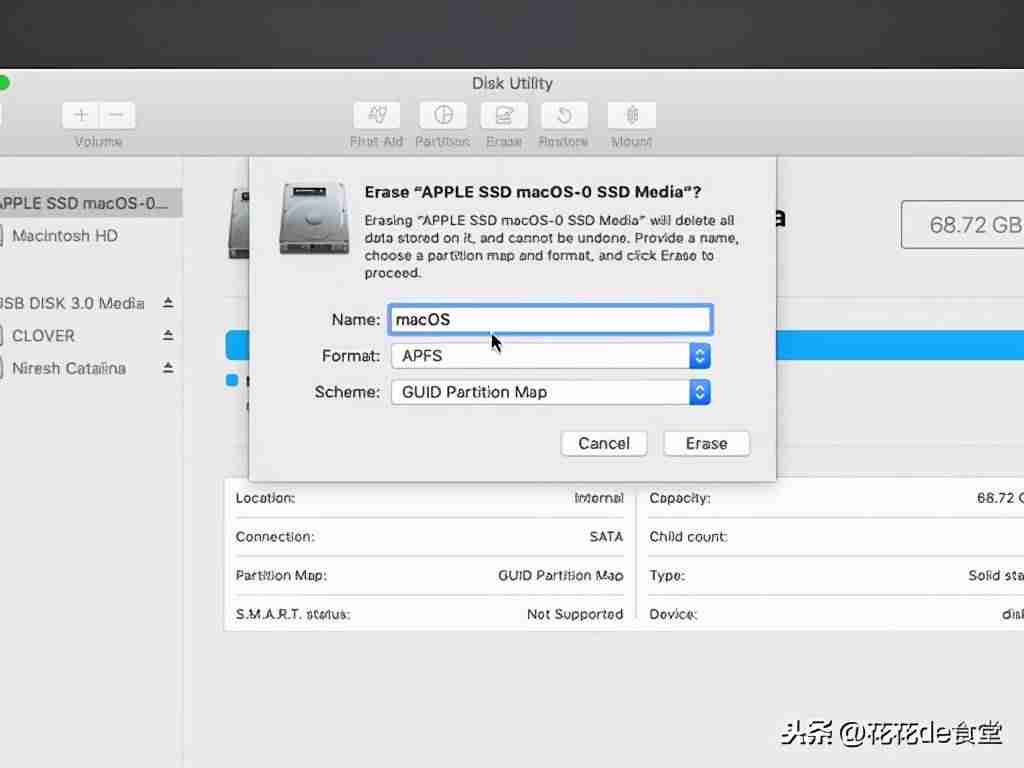1024x768 pixels.
Task: Select USB DISK 3.0 Media in the sidebar
Action: 91,303
